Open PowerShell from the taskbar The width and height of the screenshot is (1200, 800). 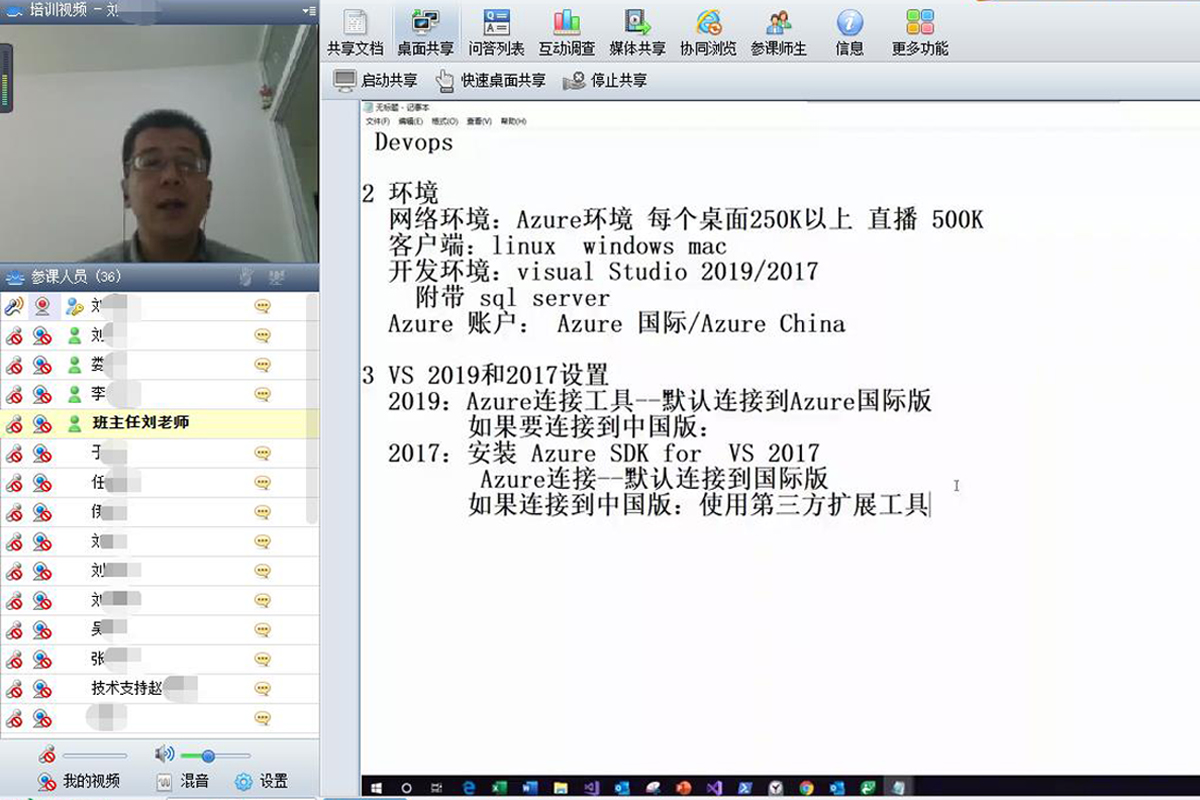coord(745,788)
